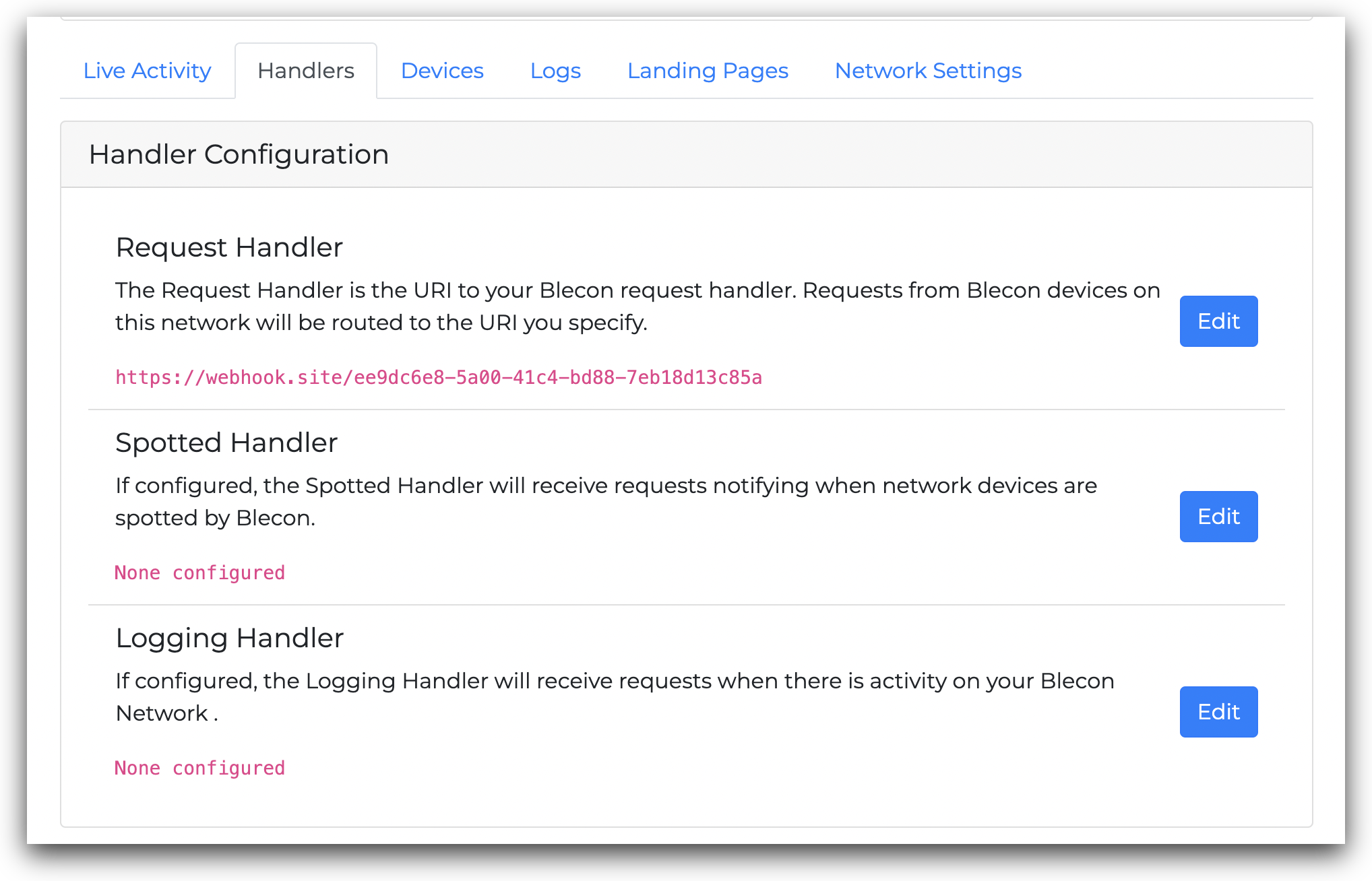This screenshot has width=1372, height=881.
Task: Click the Request Handler description paragraph
Action: (x=637, y=306)
